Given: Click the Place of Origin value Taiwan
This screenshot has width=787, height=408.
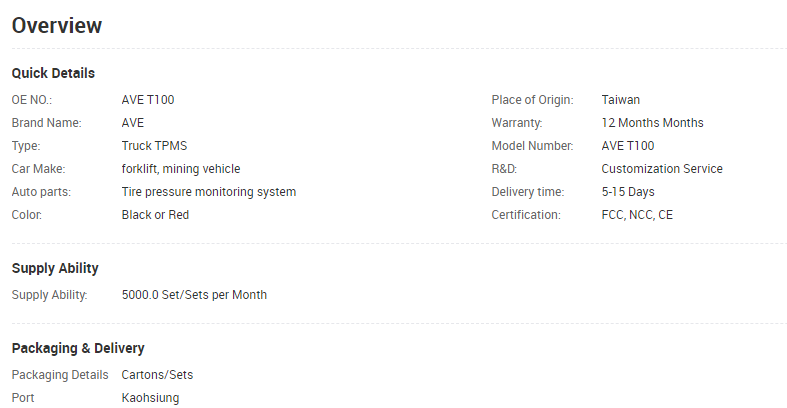Looking at the screenshot, I should coord(620,100).
